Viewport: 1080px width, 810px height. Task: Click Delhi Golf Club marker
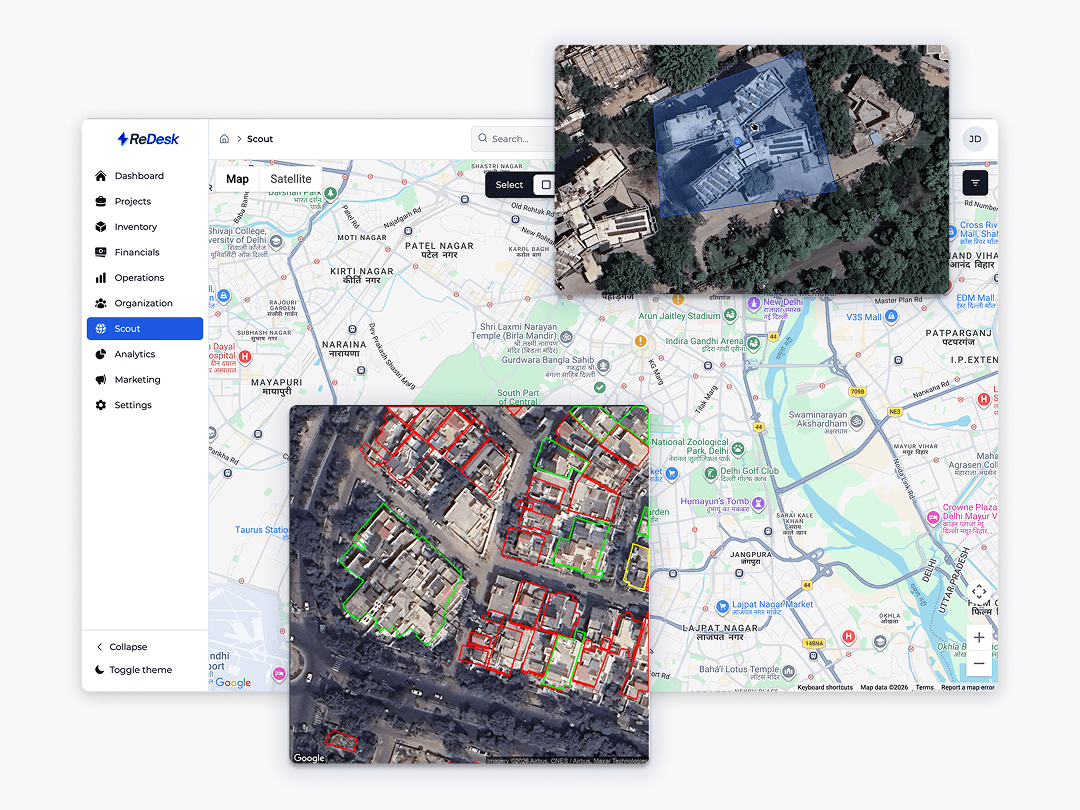pyautogui.click(x=711, y=473)
